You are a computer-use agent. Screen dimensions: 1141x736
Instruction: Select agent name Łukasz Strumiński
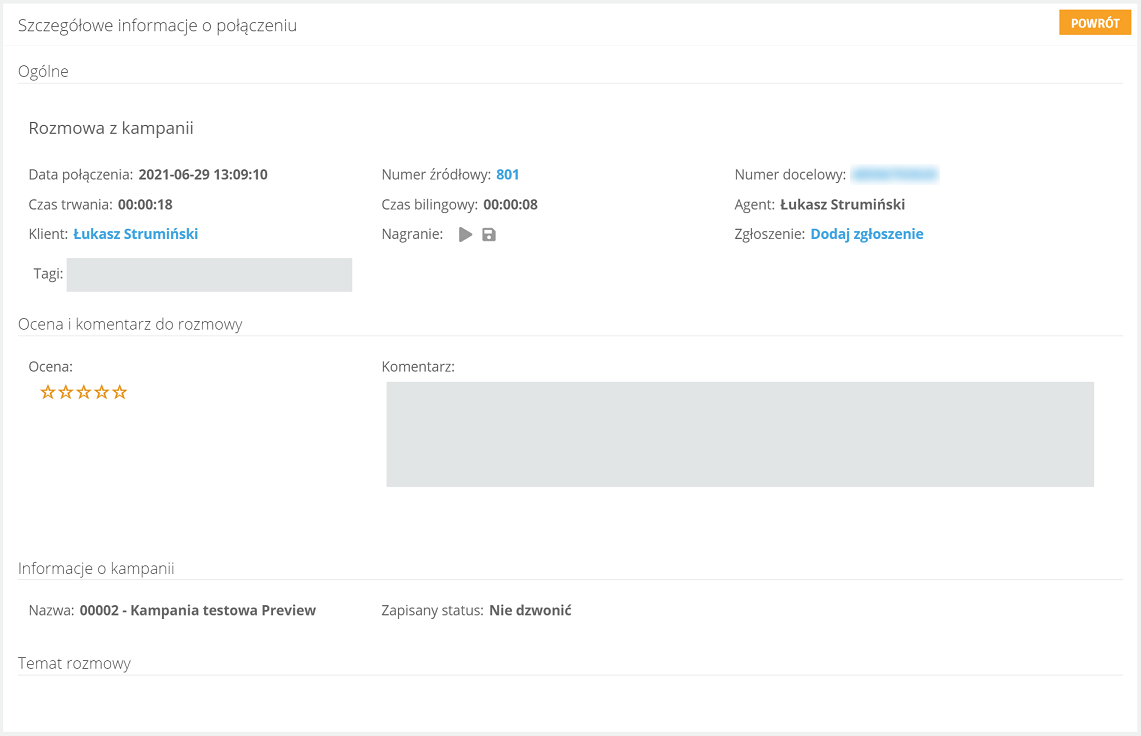point(843,205)
